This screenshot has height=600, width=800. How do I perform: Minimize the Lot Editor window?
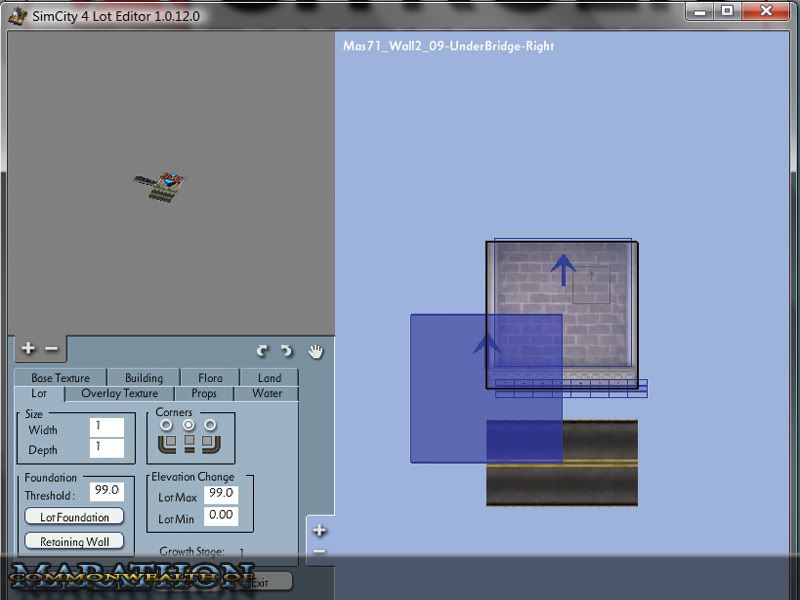(700, 12)
